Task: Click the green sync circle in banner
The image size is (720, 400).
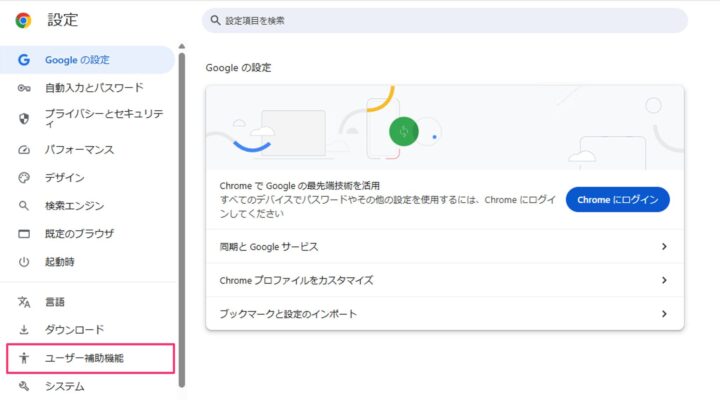Action: [404, 132]
